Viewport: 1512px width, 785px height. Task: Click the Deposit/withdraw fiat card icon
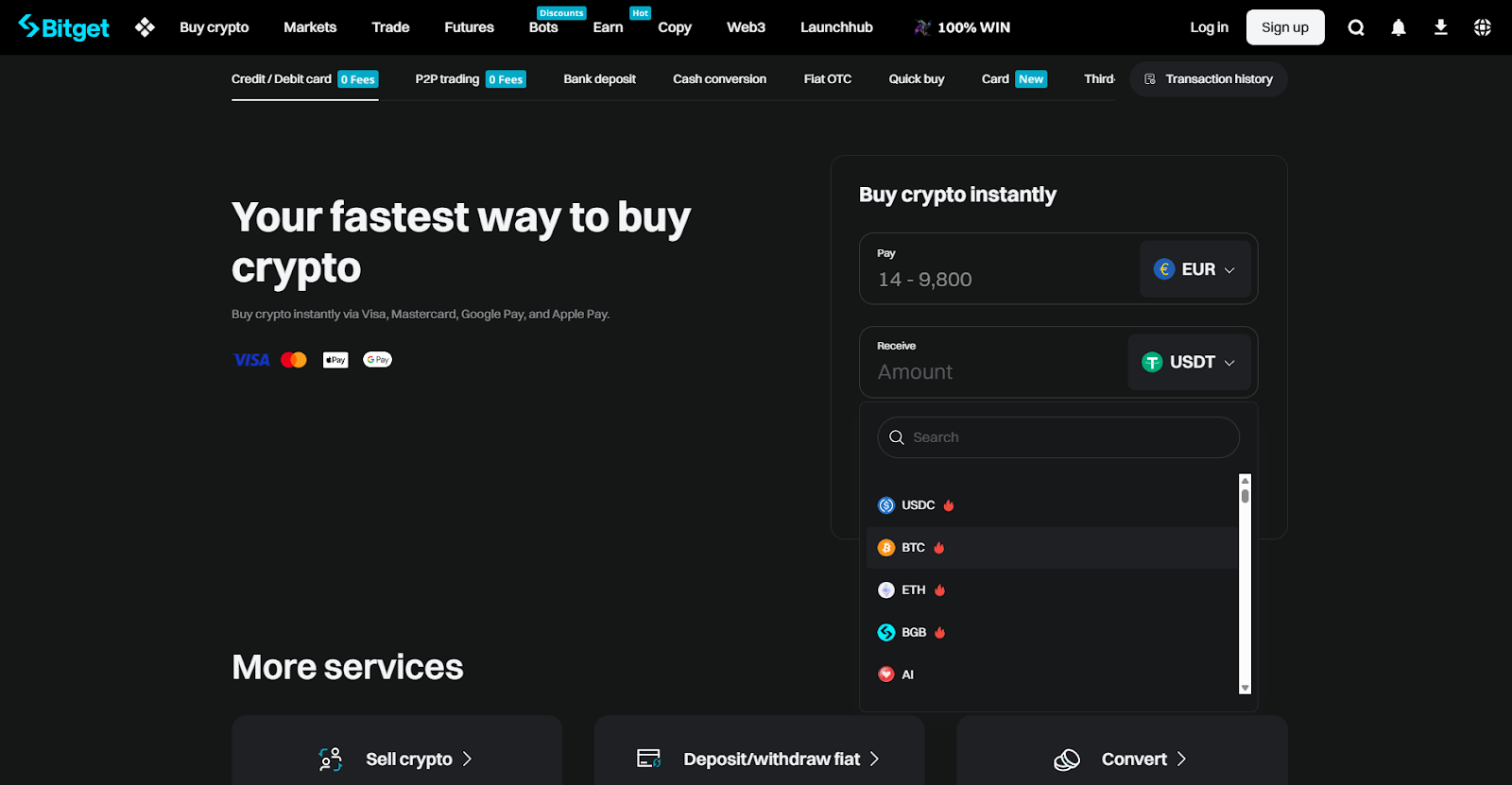click(649, 759)
